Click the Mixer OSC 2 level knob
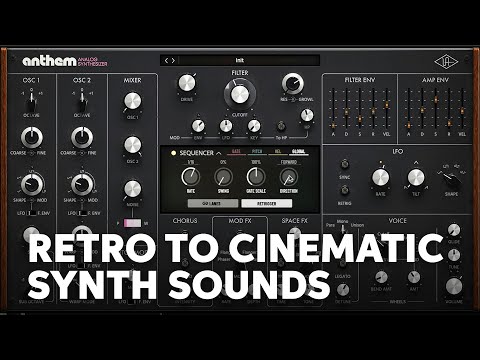Viewport: 480px width, 360px height. point(133,145)
